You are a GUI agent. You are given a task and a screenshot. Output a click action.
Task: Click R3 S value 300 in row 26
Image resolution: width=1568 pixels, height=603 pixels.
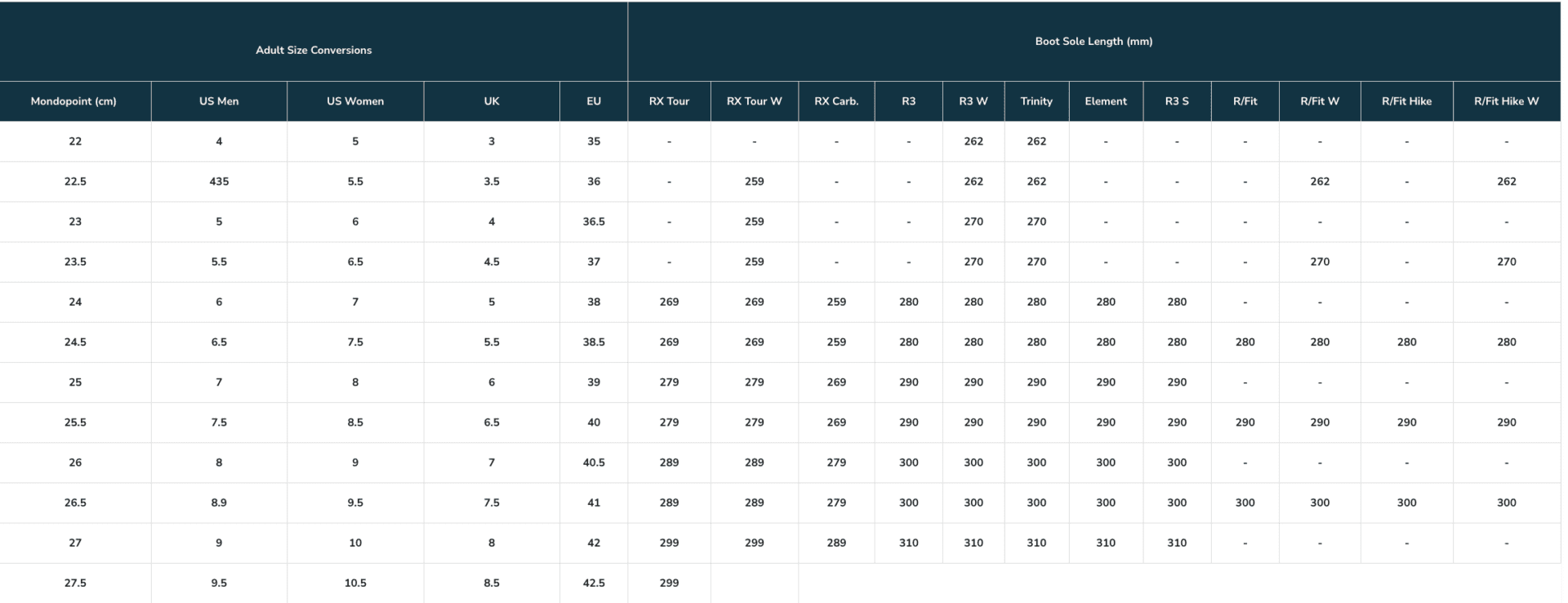click(1177, 462)
